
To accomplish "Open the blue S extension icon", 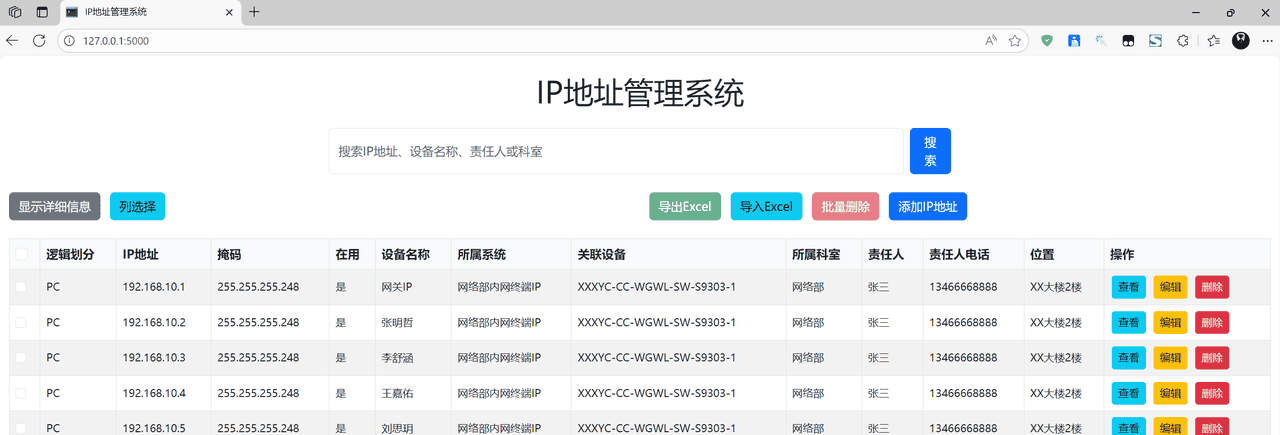I will (x=1155, y=41).
